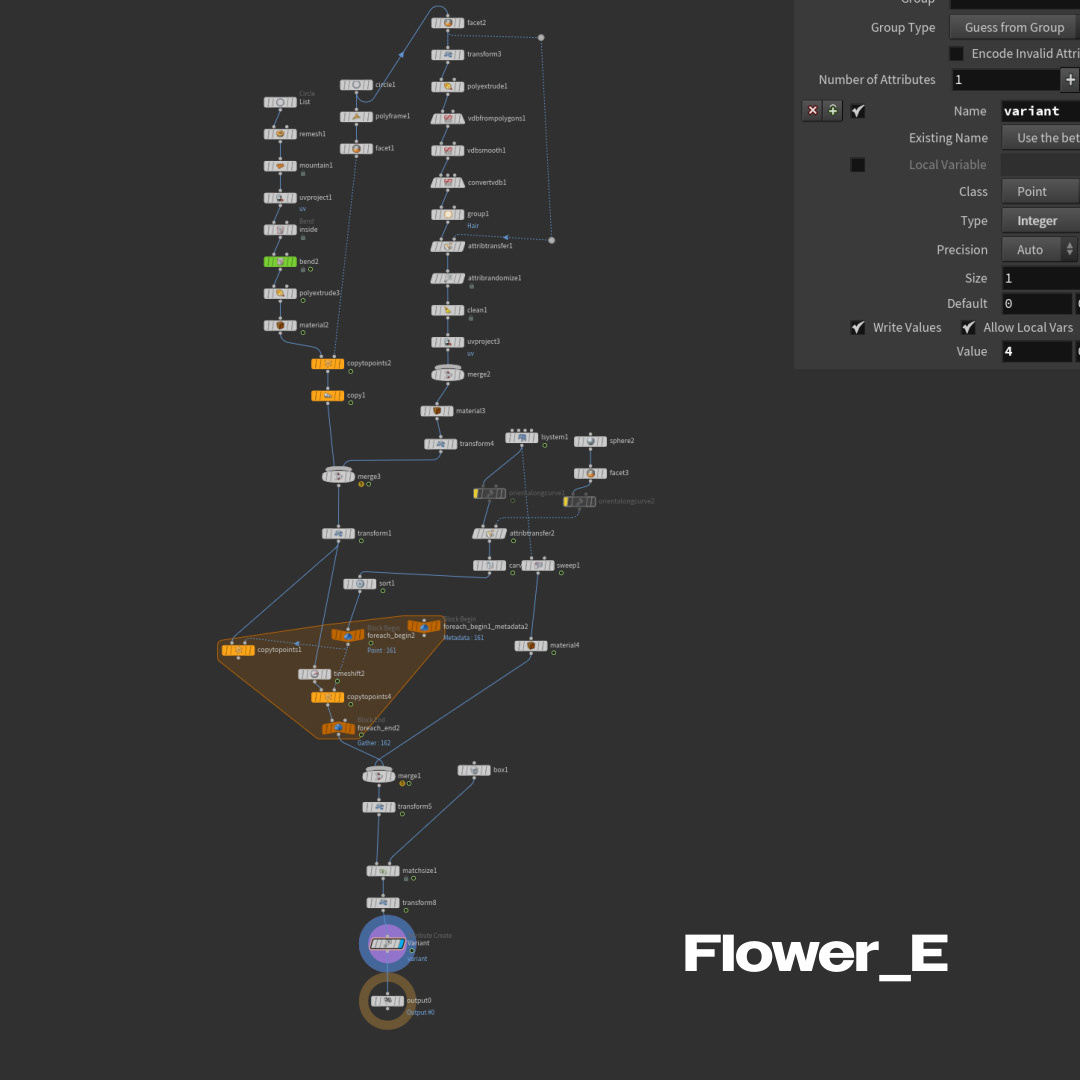Select the uvproject1 node
Screen dimensions: 1080x1080
[280, 198]
